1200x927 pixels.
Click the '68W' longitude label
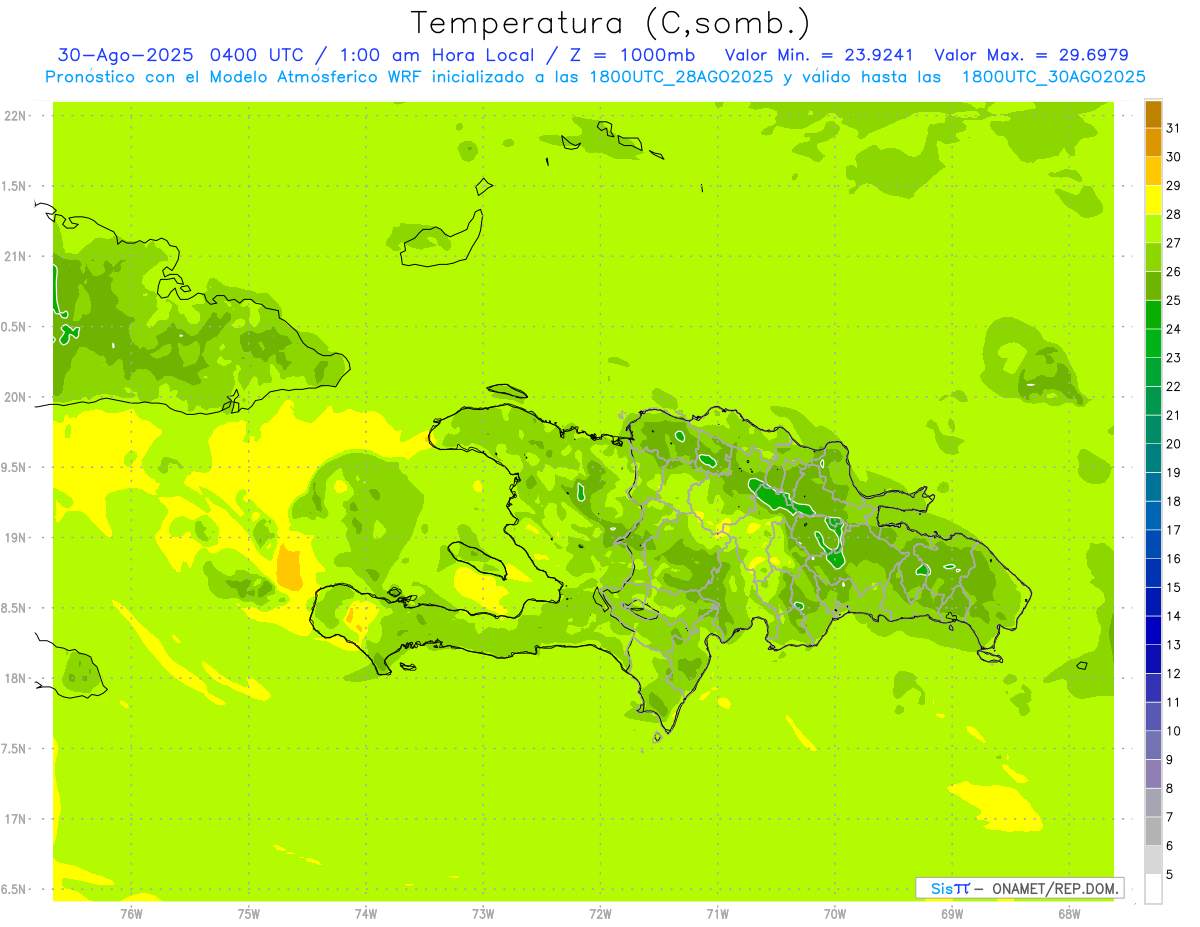point(1069,914)
